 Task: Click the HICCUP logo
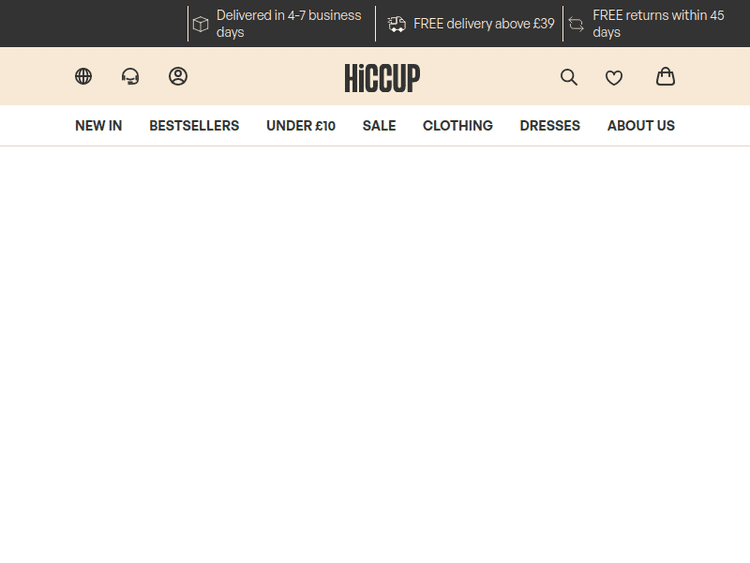382,78
